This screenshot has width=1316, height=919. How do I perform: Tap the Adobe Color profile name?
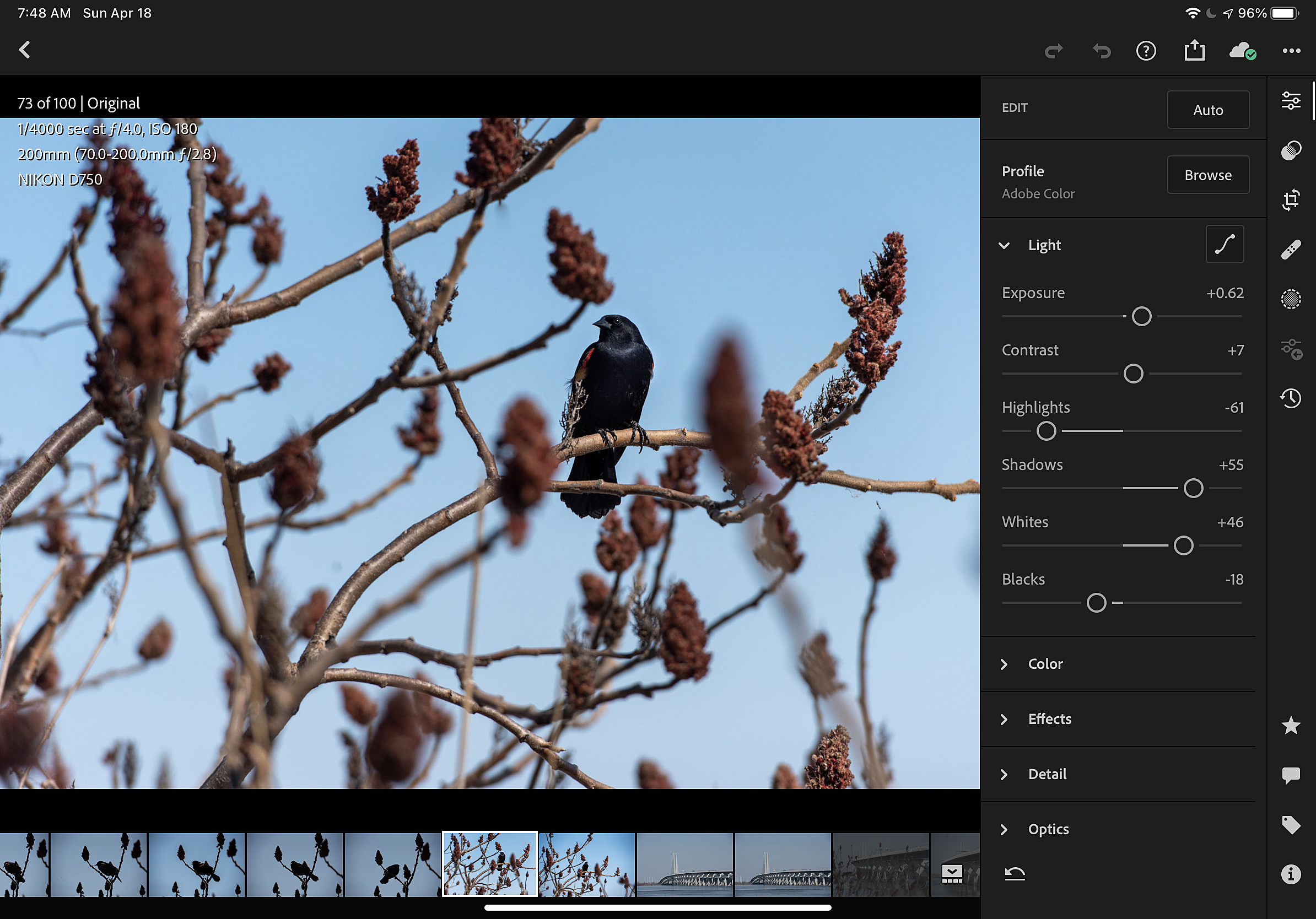pyautogui.click(x=1038, y=193)
